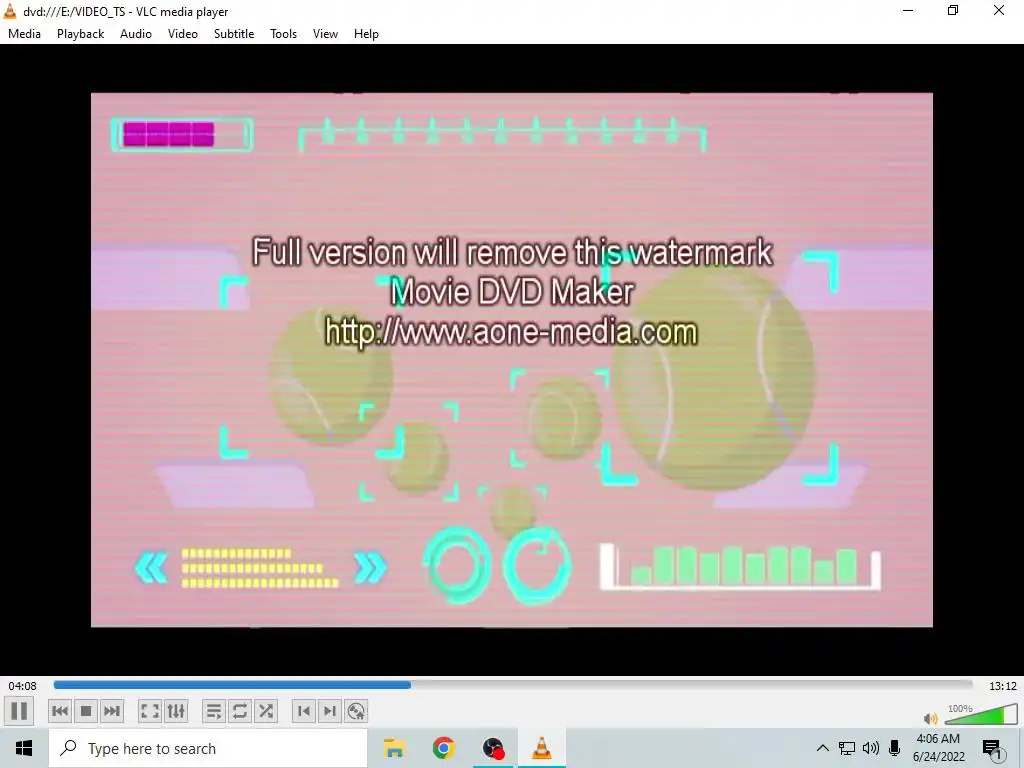Viewport: 1024px width, 768px height.
Task: Open the DVD menu button
Action: [356, 711]
